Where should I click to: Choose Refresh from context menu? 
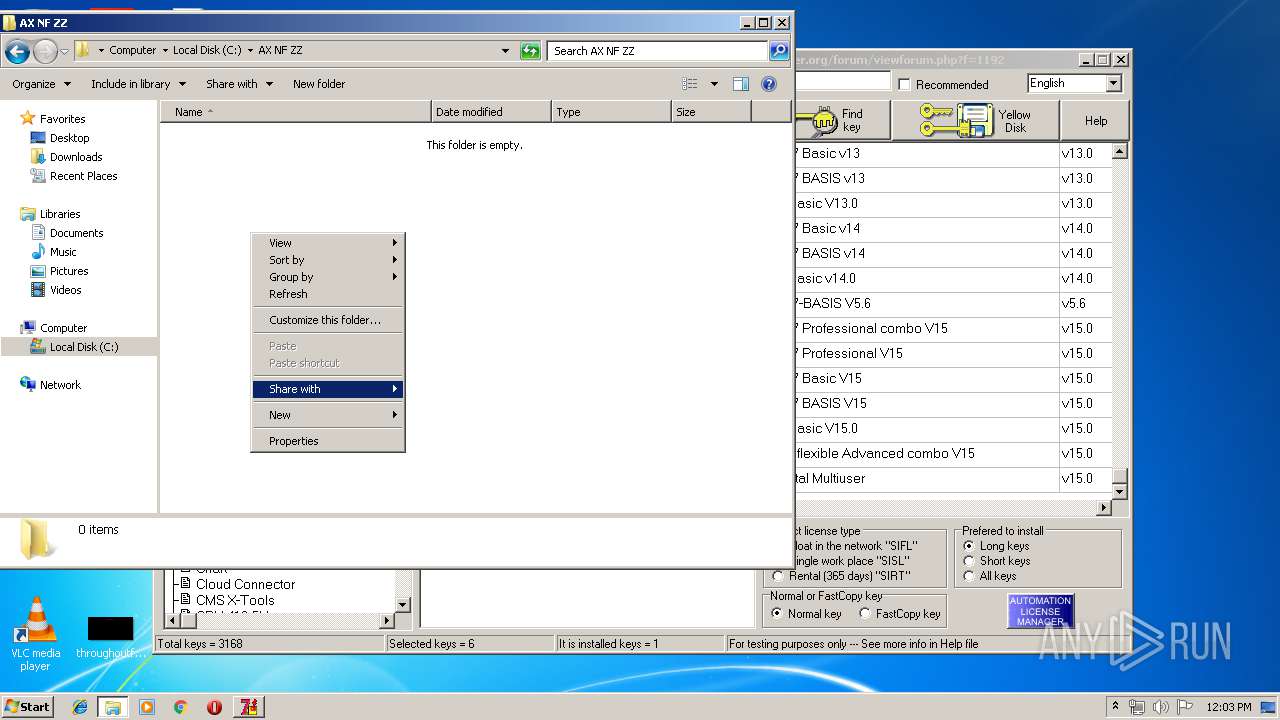click(x=328, y=294)
